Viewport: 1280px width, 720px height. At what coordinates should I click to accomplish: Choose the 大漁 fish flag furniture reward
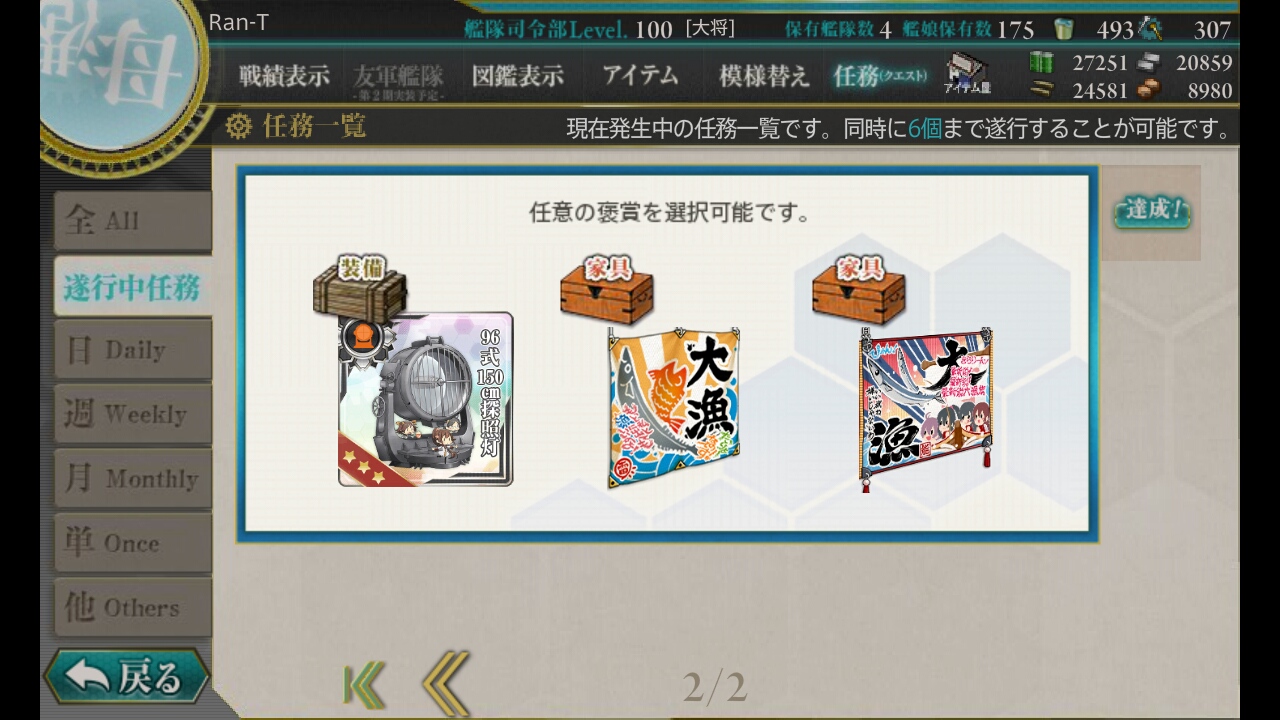tap(675, 407)
